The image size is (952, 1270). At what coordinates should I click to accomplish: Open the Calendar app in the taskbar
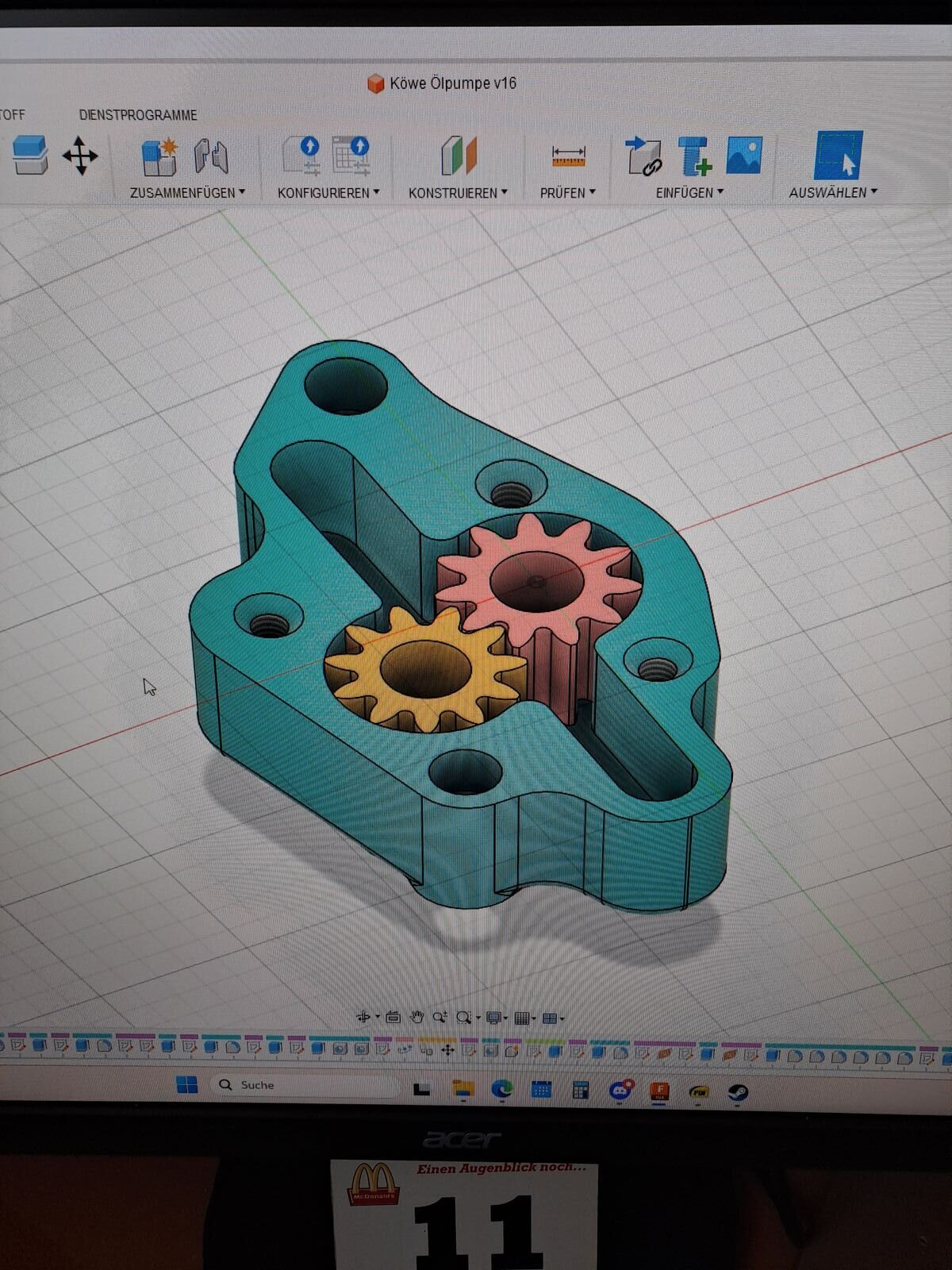pos(541,1090)
